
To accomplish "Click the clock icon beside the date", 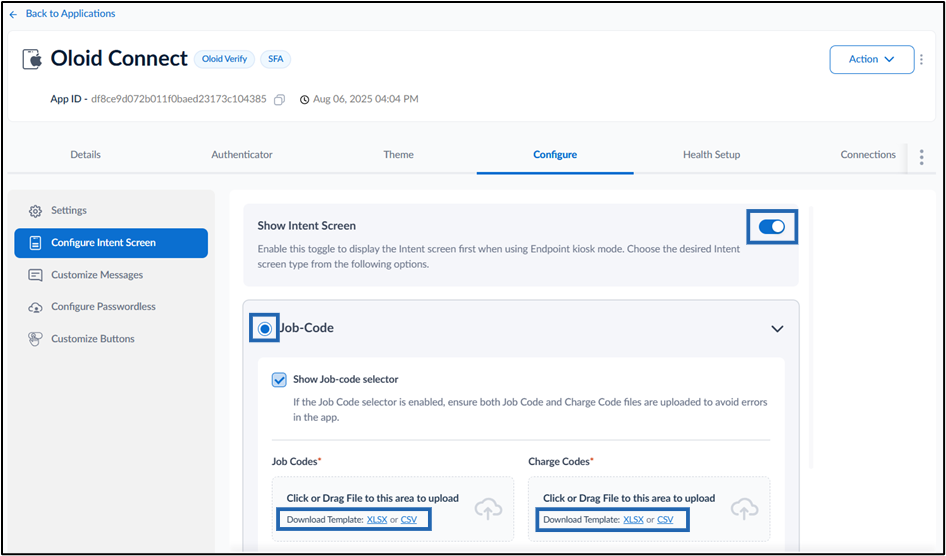I will coord(305,100).
